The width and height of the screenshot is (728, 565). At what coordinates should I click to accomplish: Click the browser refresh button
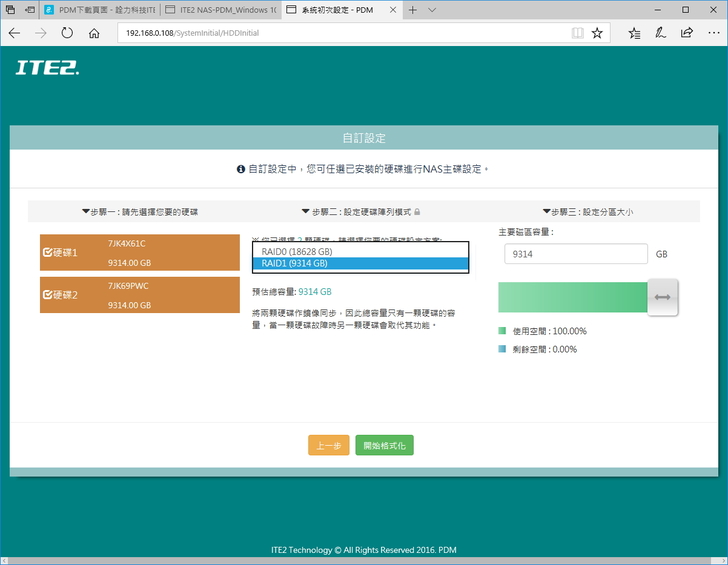click(67, 33)
